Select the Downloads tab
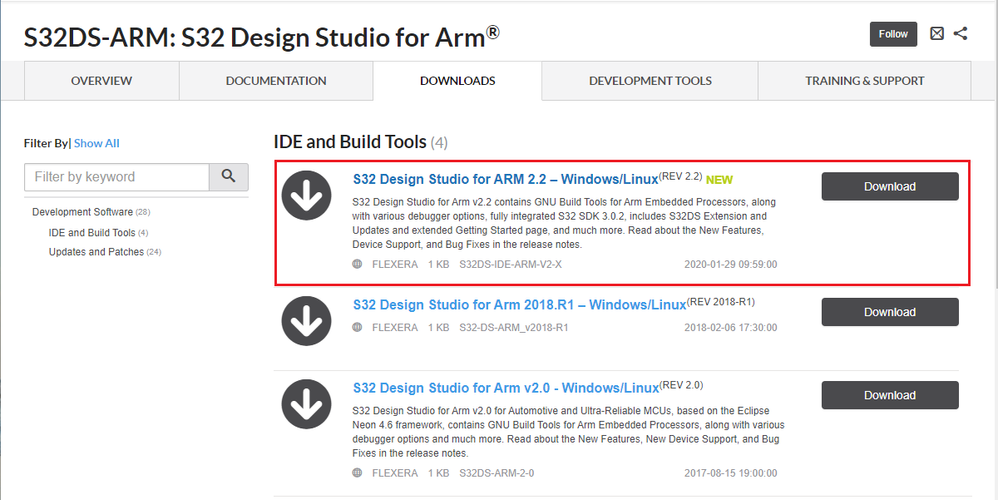The width and height of the screenshot is (998, 500). click(458, 81)
